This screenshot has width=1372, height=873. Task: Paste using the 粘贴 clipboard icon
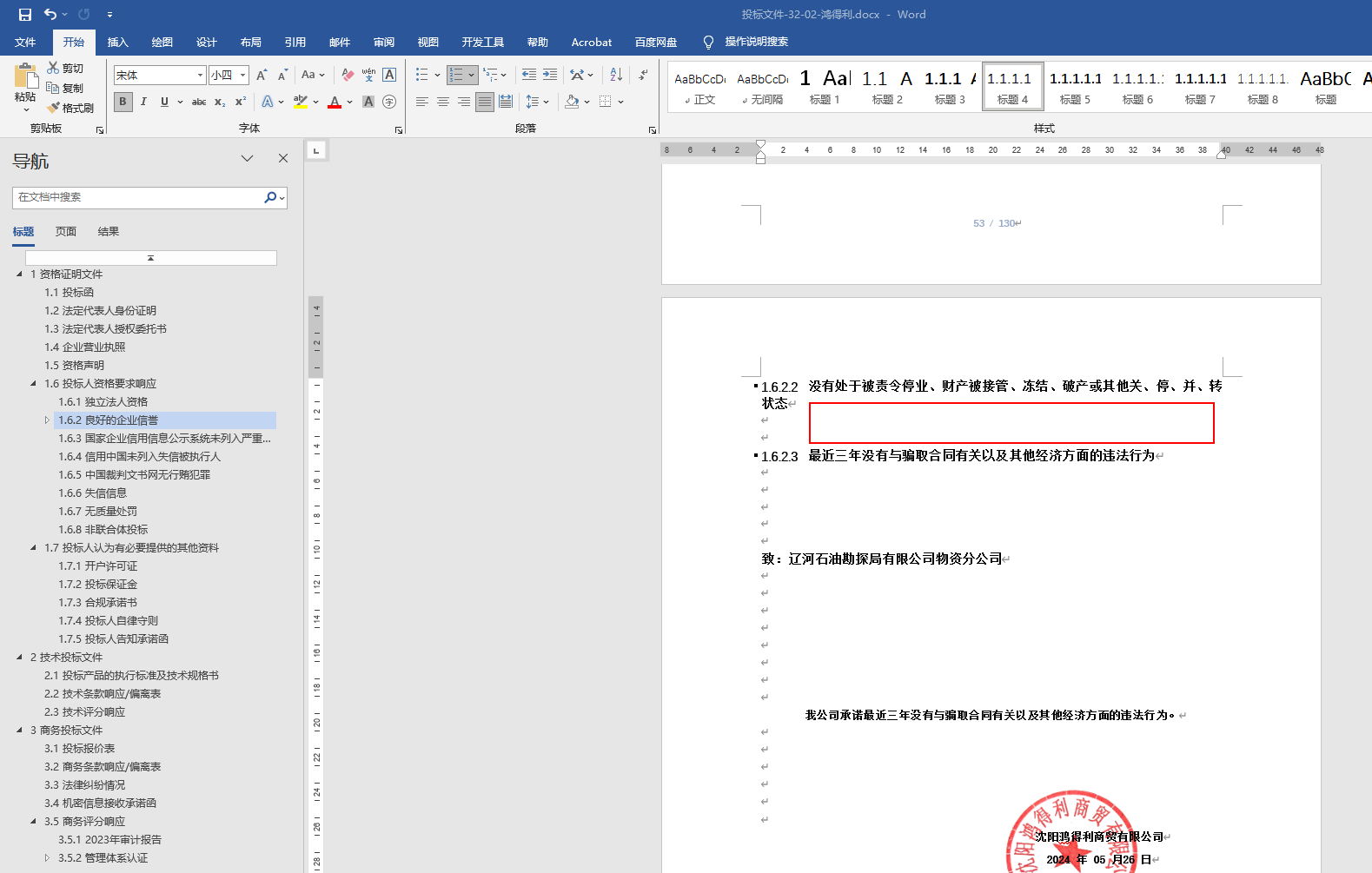(25, 76)
